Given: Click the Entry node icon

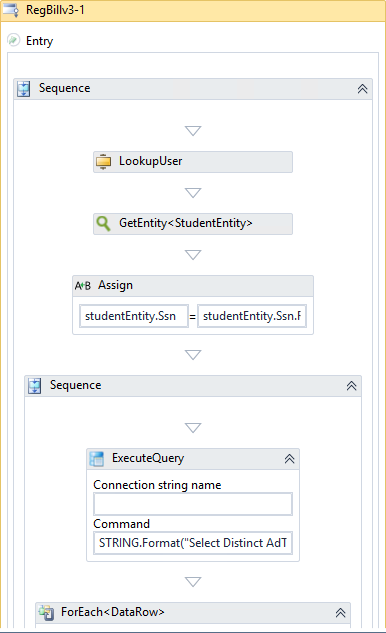Looking at the screenshot, I should 13,40.
